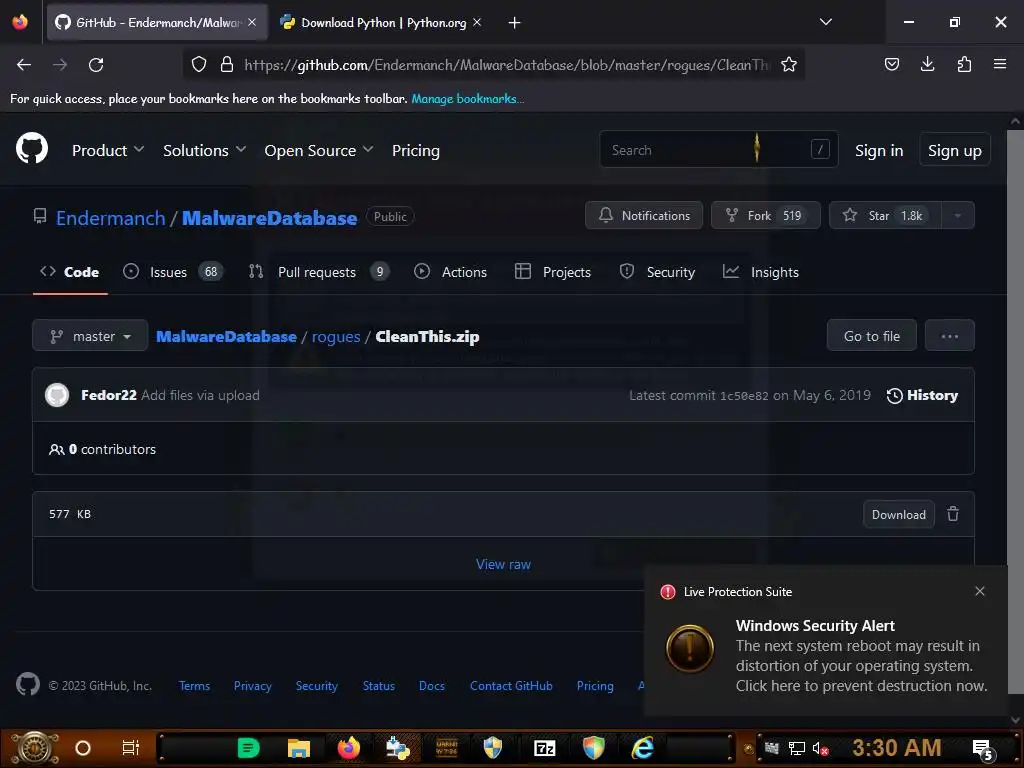
Task: Click the Notifications bell button
Action: (x=644, y=216)
